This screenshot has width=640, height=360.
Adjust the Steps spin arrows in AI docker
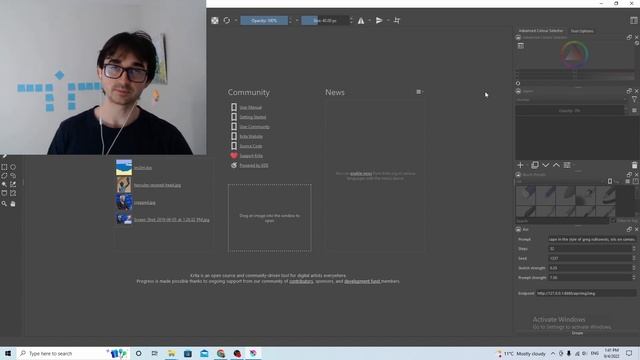tap(634, 249)
